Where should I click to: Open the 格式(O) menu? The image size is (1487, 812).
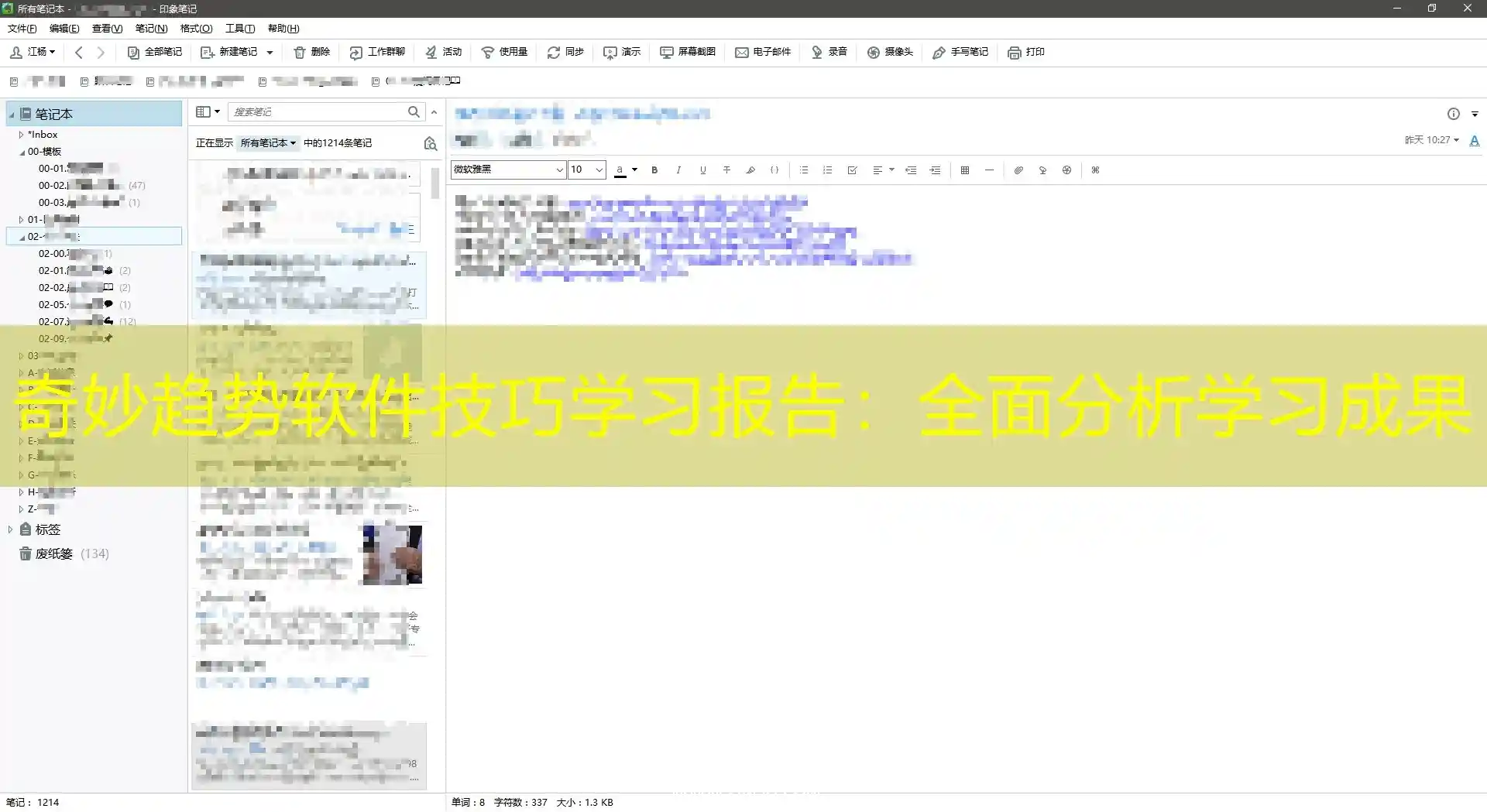(x=196, y=29)
